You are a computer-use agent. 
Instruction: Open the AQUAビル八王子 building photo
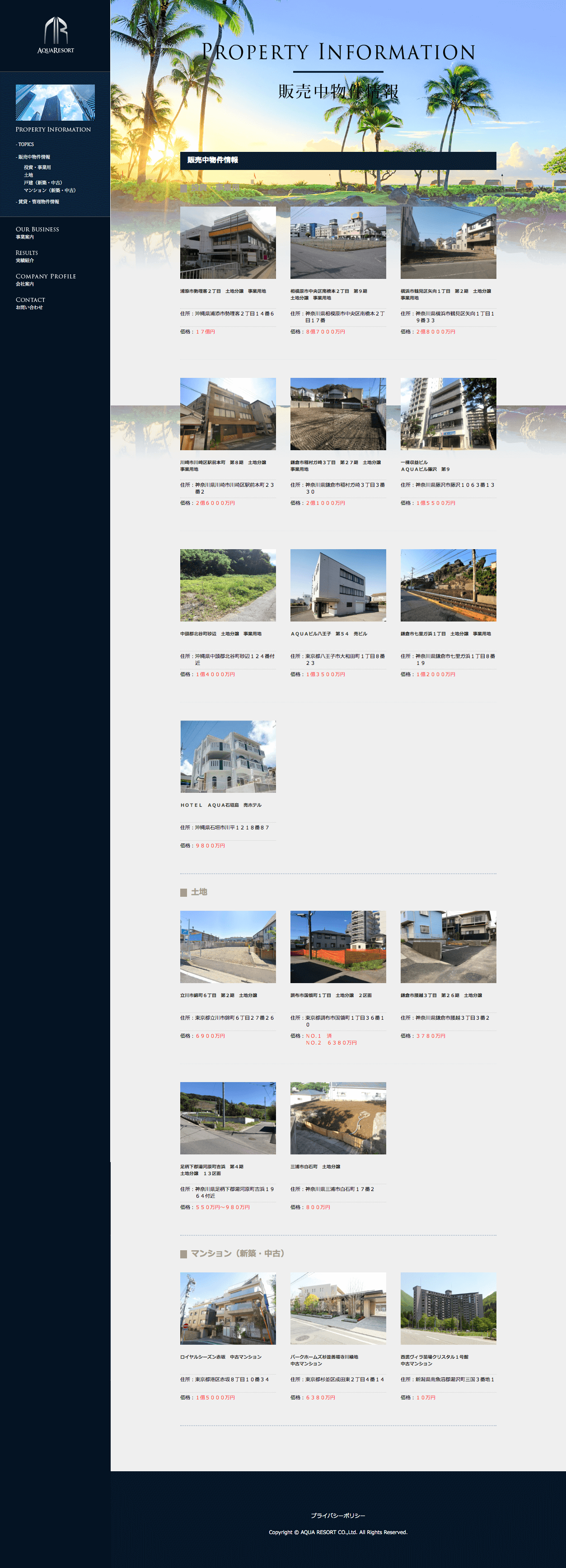point(338,585)
